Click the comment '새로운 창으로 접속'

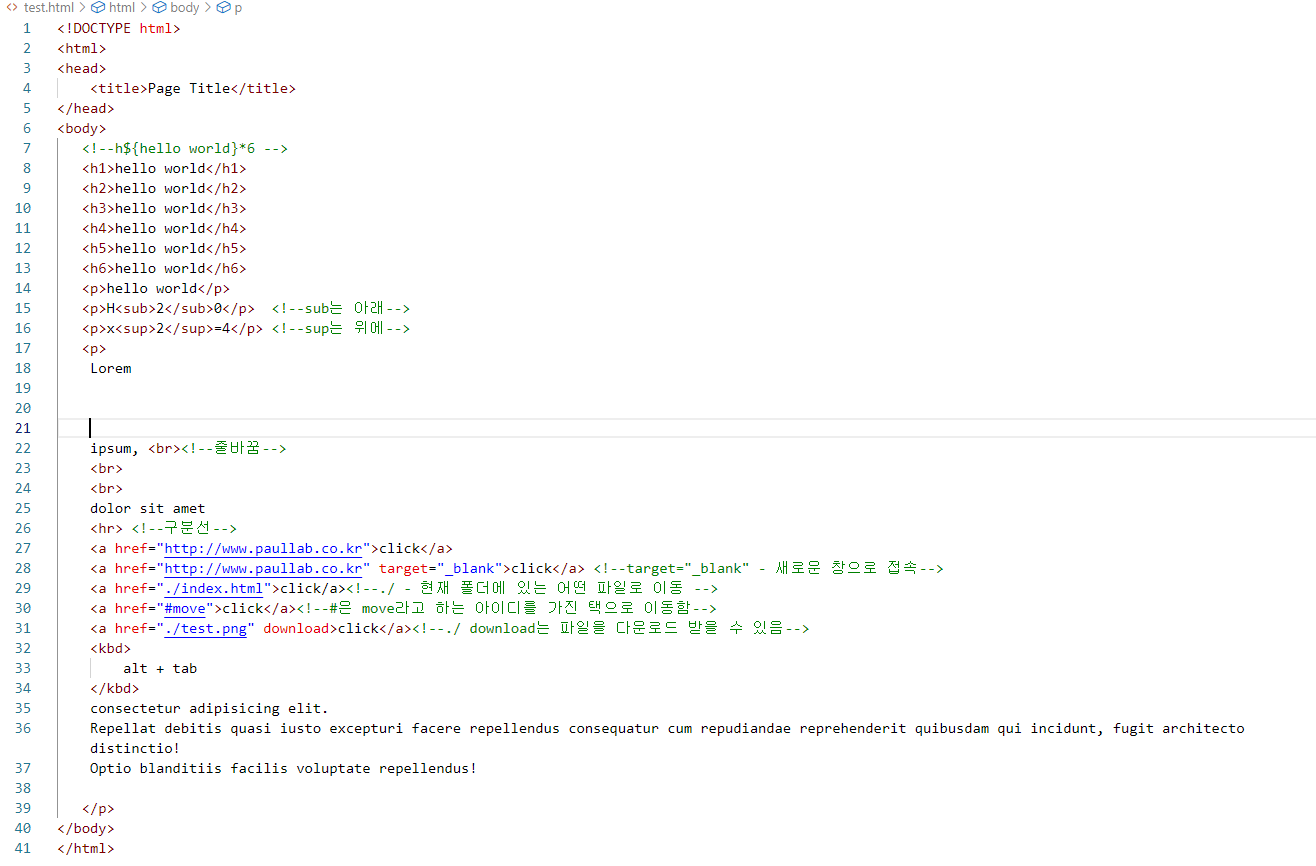point(768,568)
